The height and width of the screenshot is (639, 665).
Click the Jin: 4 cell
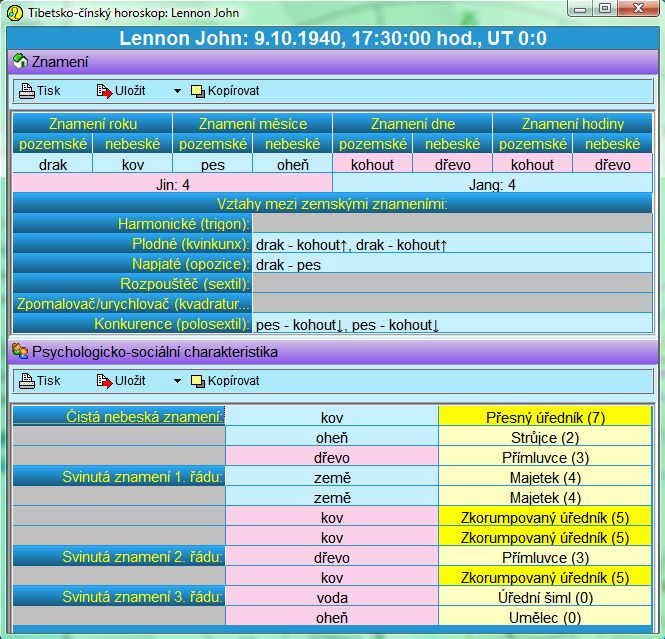173,184
